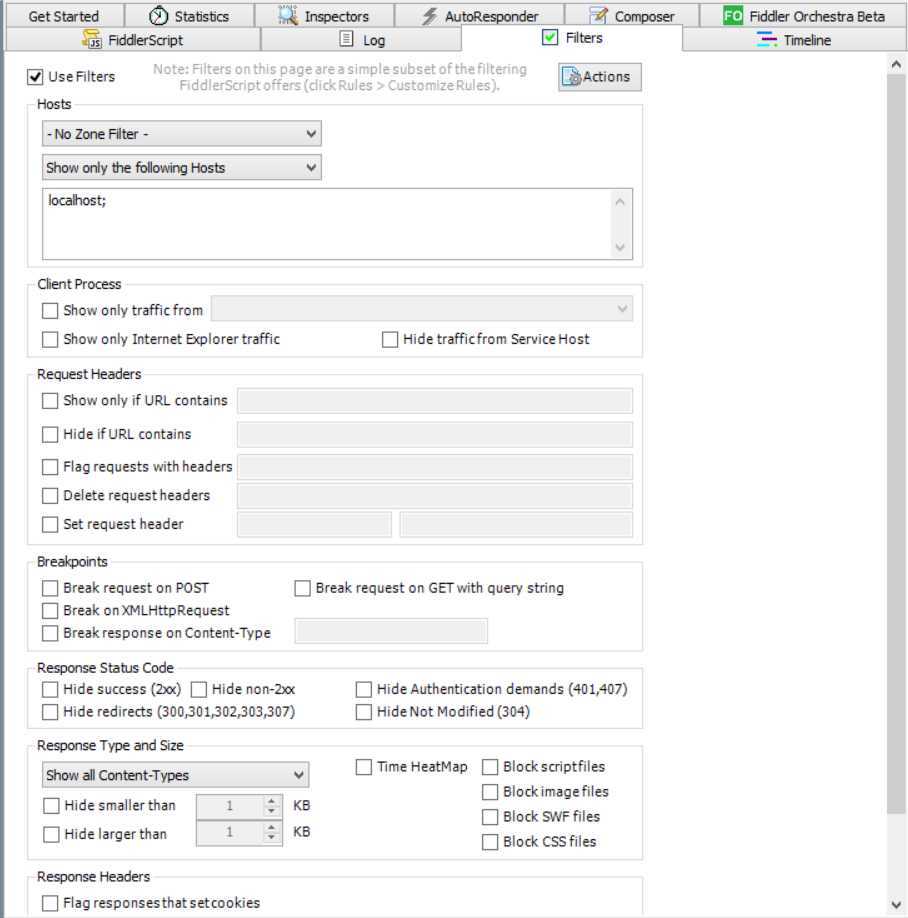The image size is (908, 918).
Task: Open the No Zone Filter dropdown
Action: tap(181, 134)
